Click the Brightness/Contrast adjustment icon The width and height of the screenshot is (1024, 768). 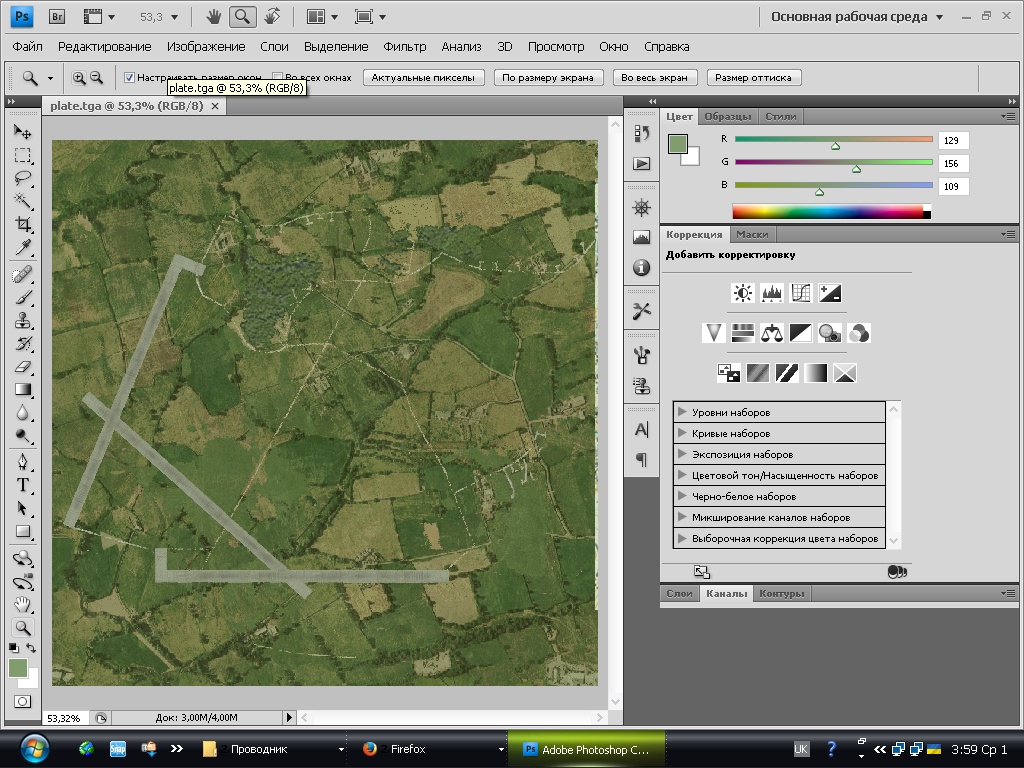[742, 293]
